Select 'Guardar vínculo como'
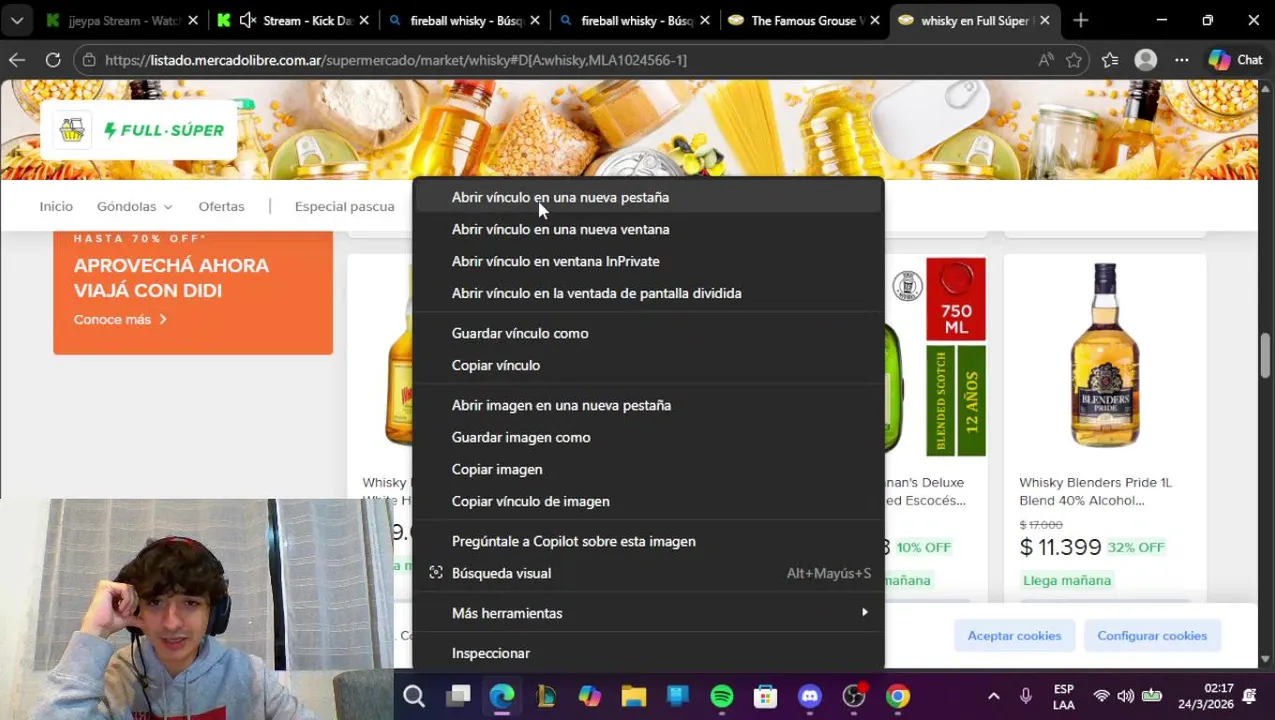The image size is (1275, 720). tap(648, 333)
